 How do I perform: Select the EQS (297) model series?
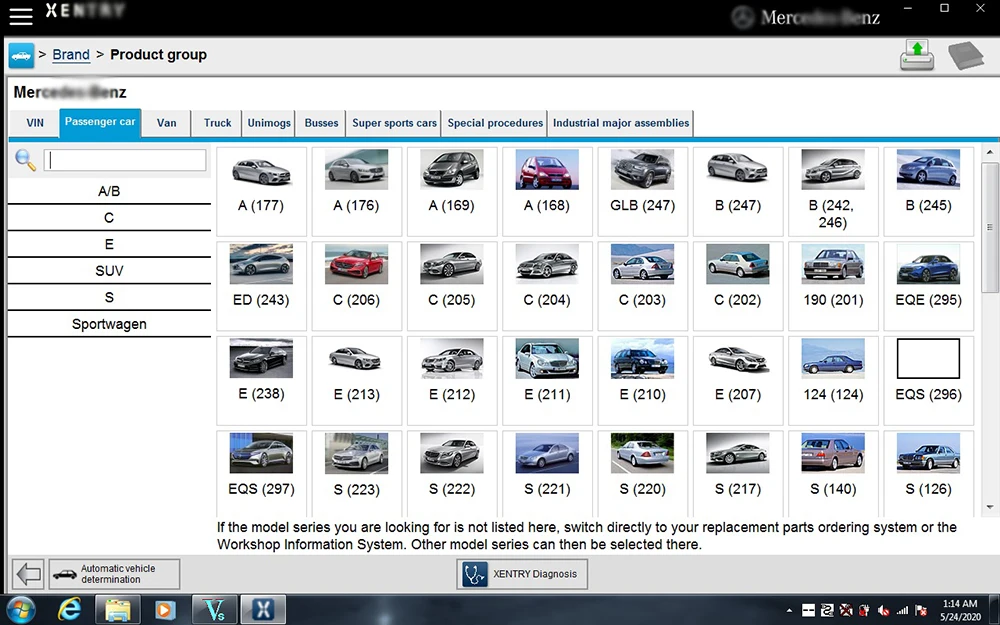click(261, 473)
